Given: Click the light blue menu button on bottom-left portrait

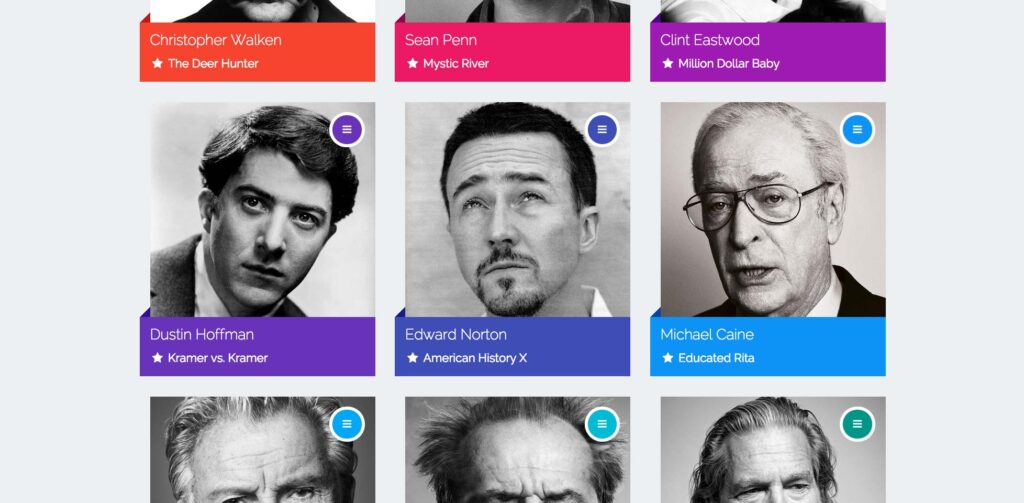Looking at the screenshot, I should coord(347,424).
